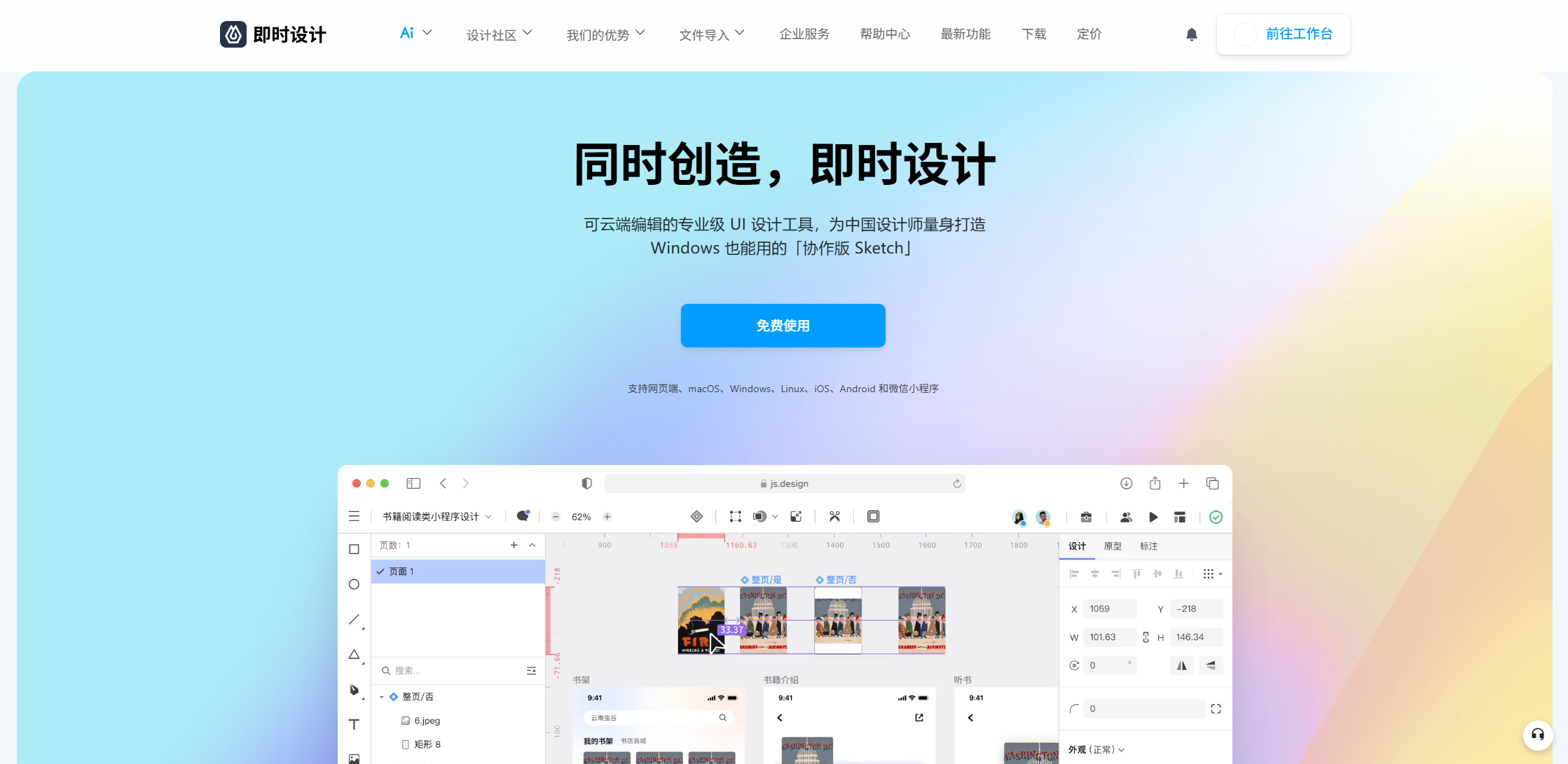Select the triangle shape tool
This screenshot has width=1568, height=764.
(x=355, y=655)
